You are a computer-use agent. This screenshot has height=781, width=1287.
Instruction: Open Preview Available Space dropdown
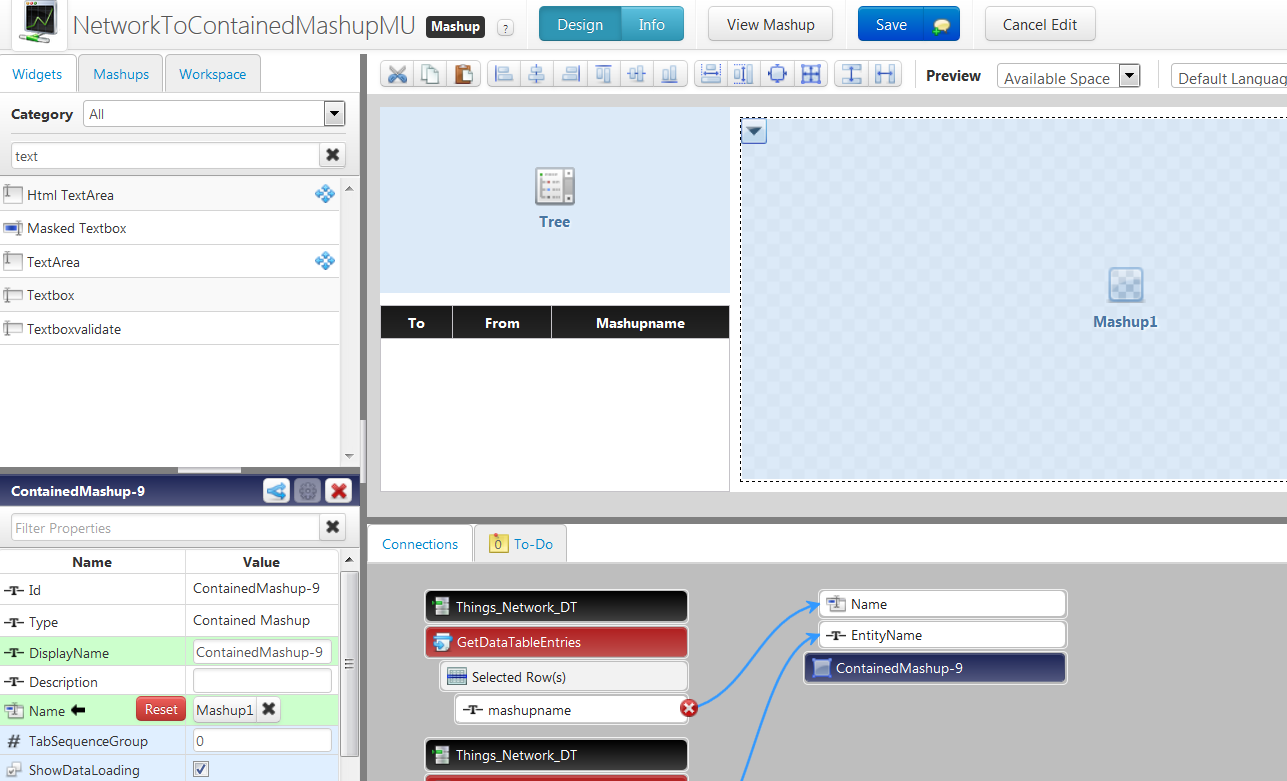1129,76
